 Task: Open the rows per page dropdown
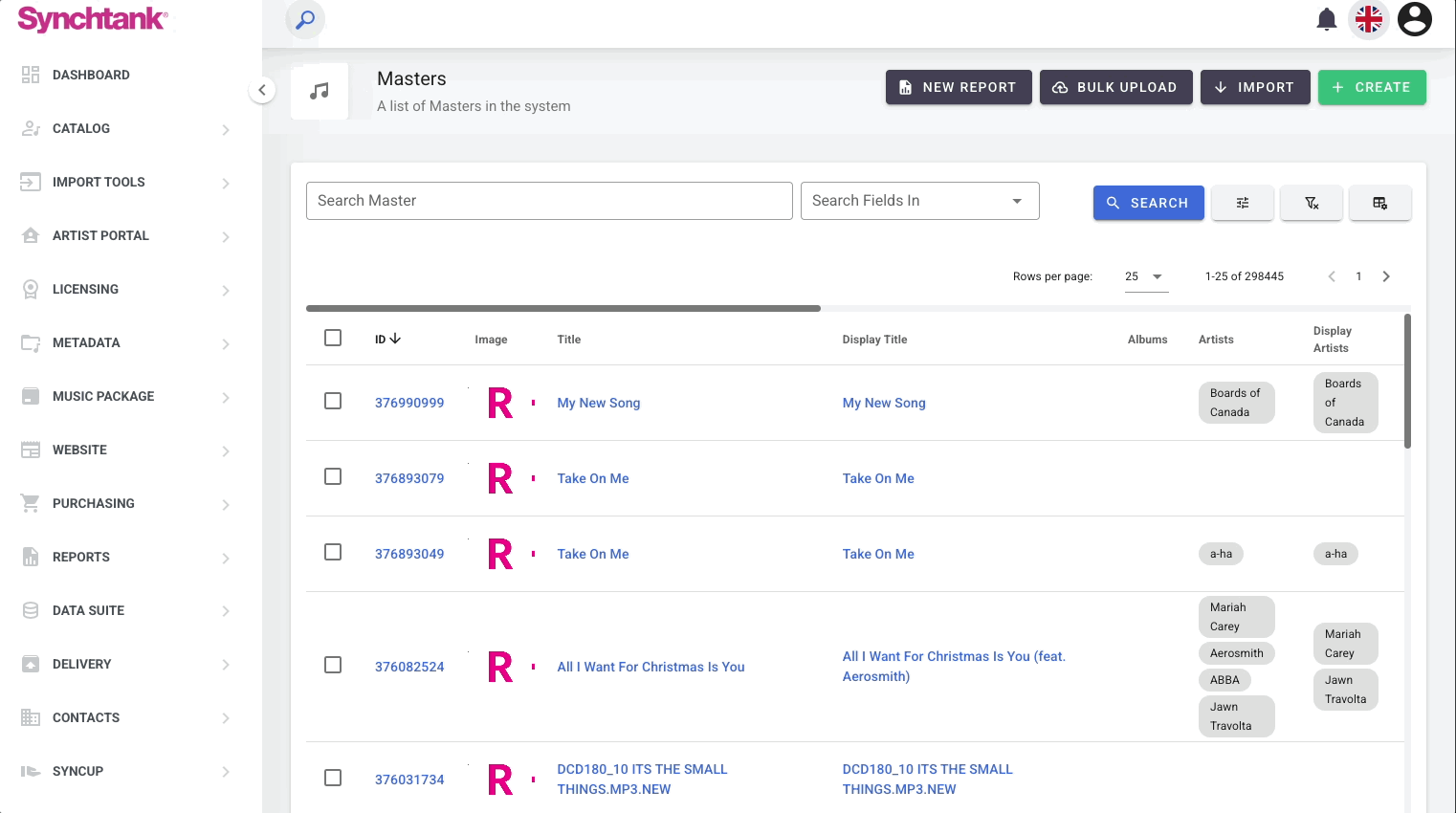1145,276
